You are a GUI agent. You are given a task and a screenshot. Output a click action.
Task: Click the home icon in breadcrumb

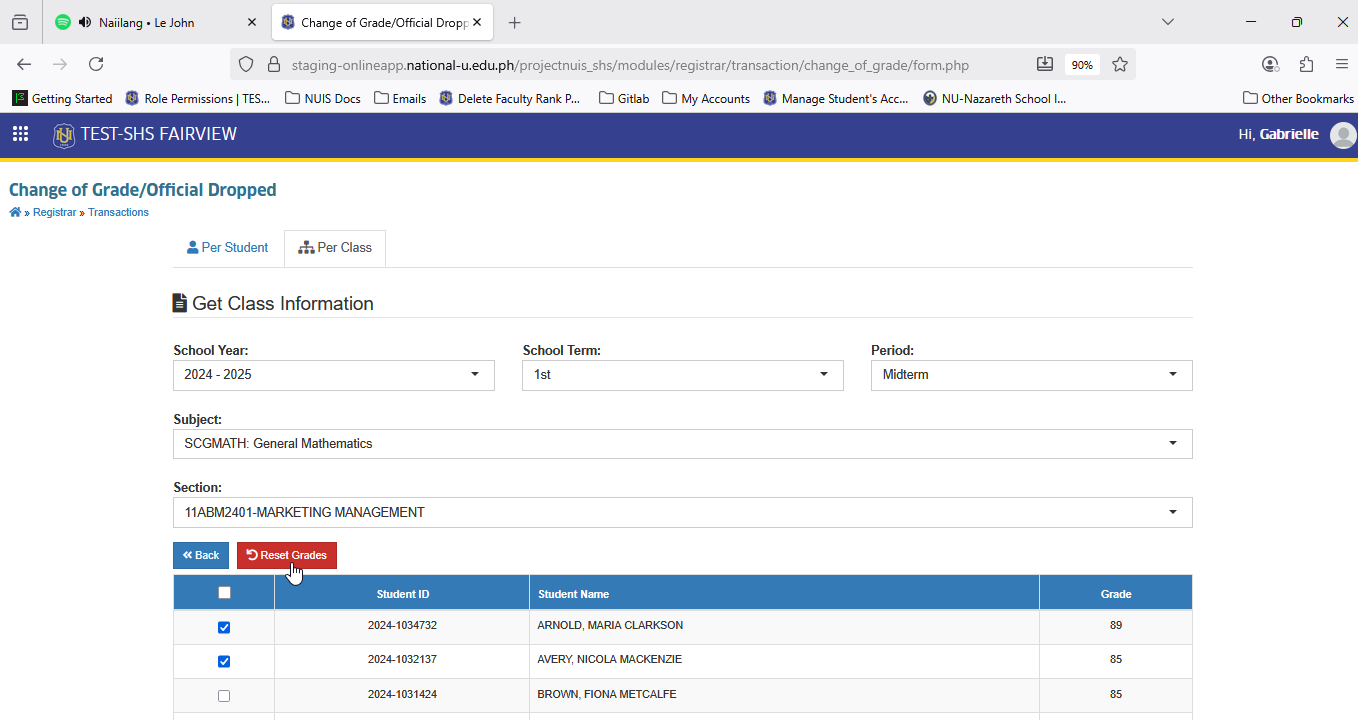pos(15,212)
